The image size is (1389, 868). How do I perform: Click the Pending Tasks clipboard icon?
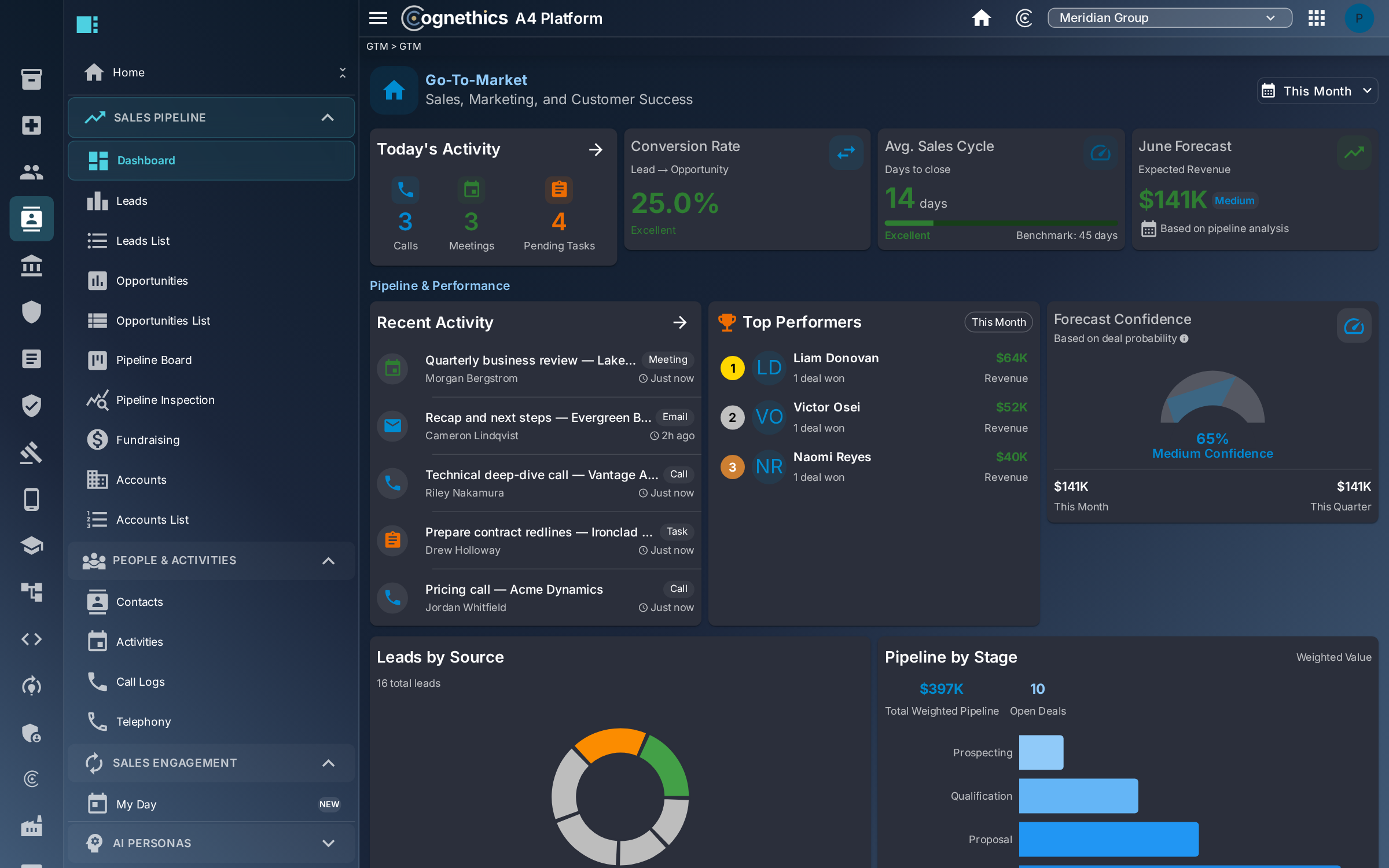558,190
